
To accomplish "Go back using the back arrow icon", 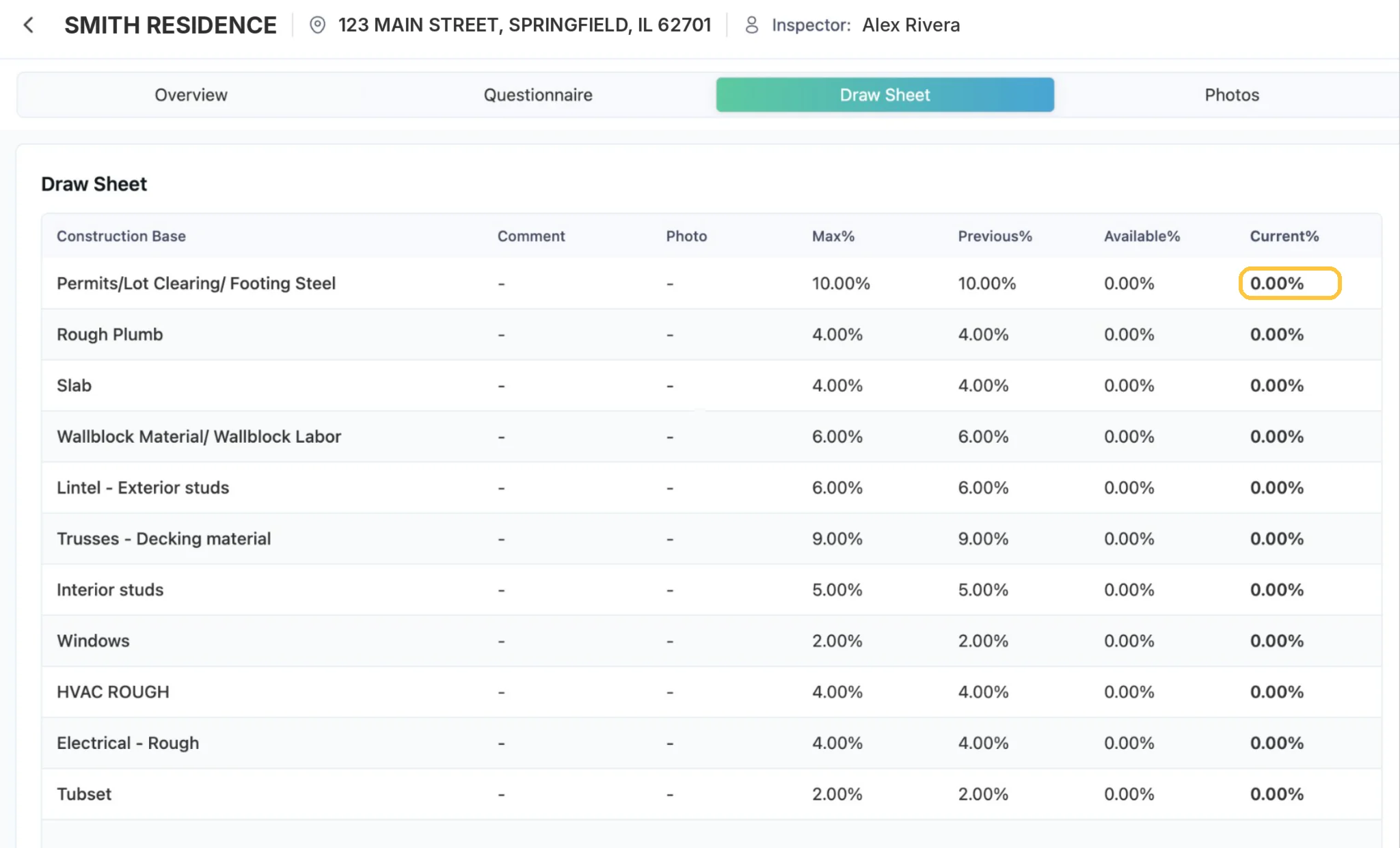I will click(x=28, y=25).
